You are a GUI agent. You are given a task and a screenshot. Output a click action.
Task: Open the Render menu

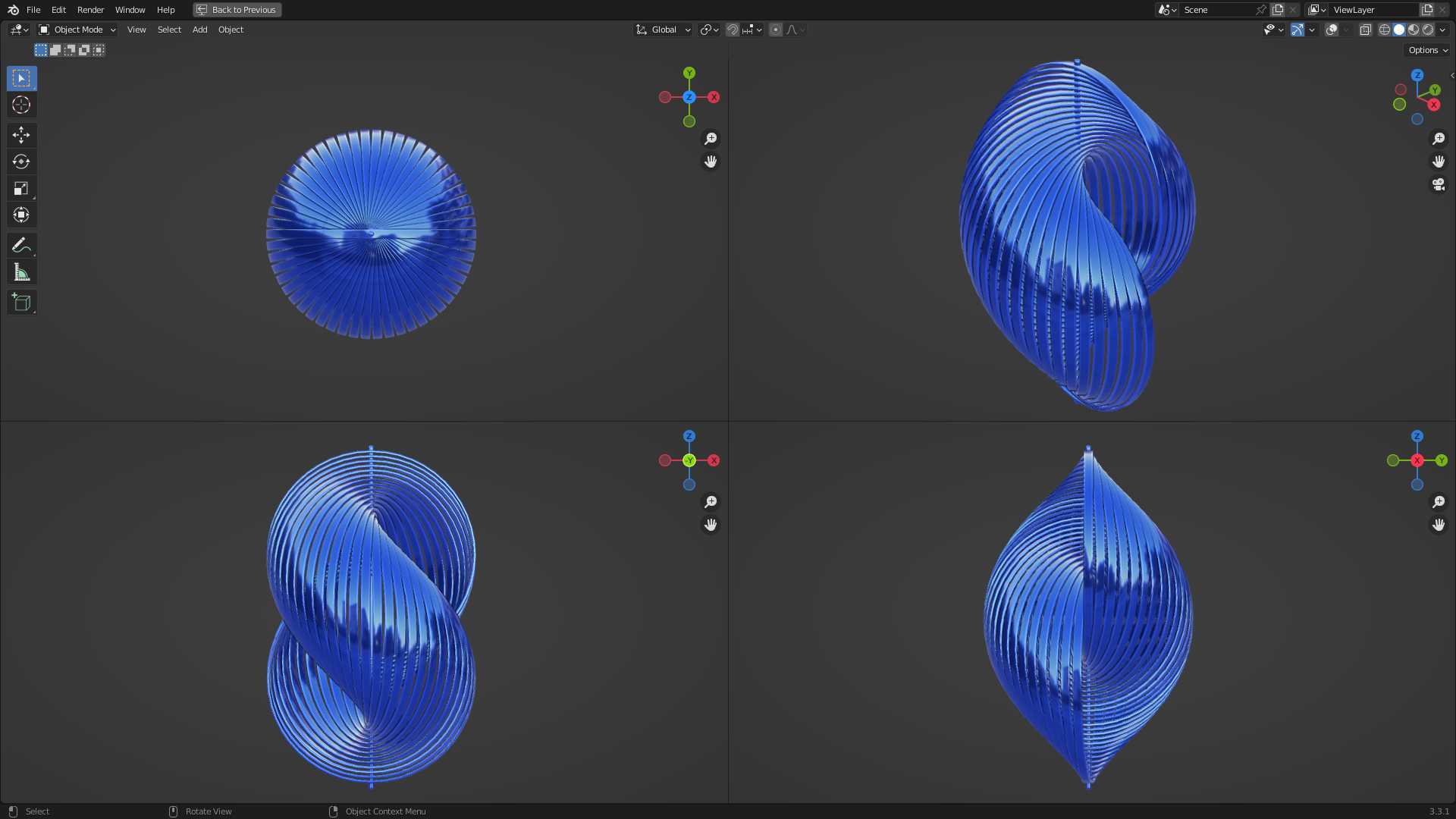(90, 10)
